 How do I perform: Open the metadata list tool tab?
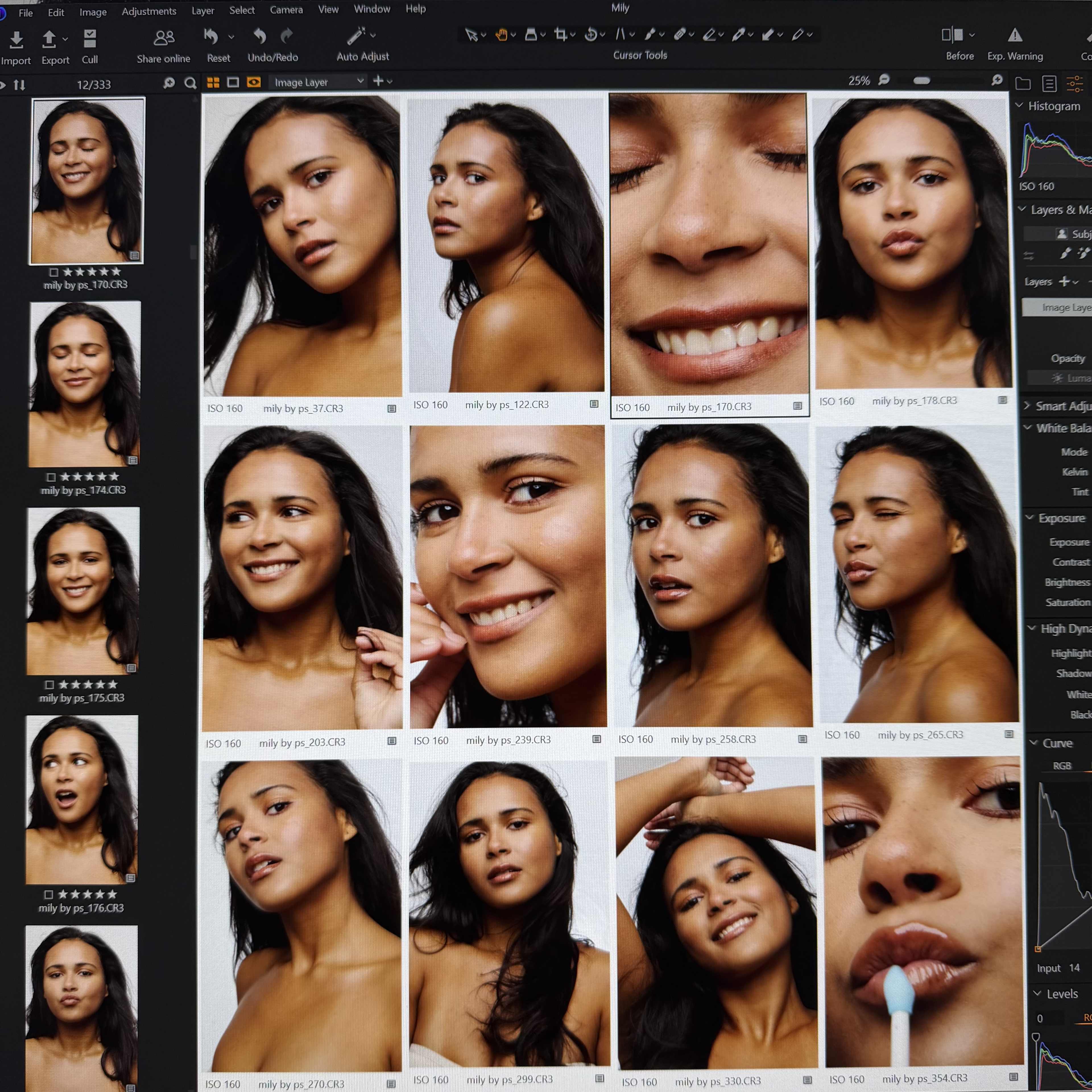coord(1049,84)
